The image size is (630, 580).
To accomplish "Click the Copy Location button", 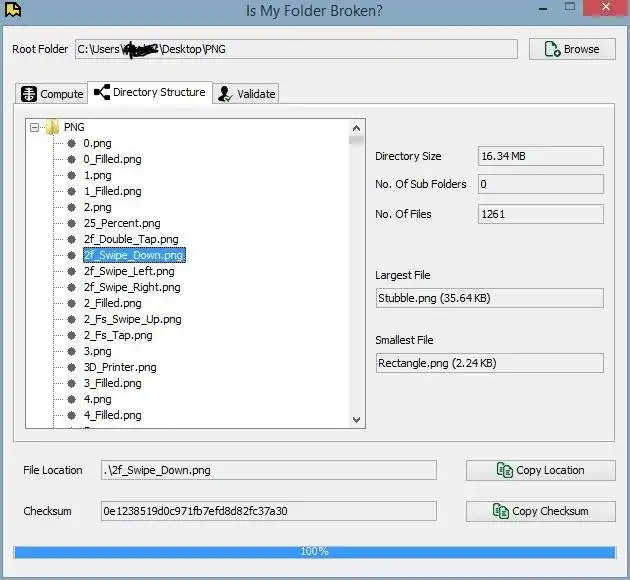I will pyautogui.click(x=540, y=470).
